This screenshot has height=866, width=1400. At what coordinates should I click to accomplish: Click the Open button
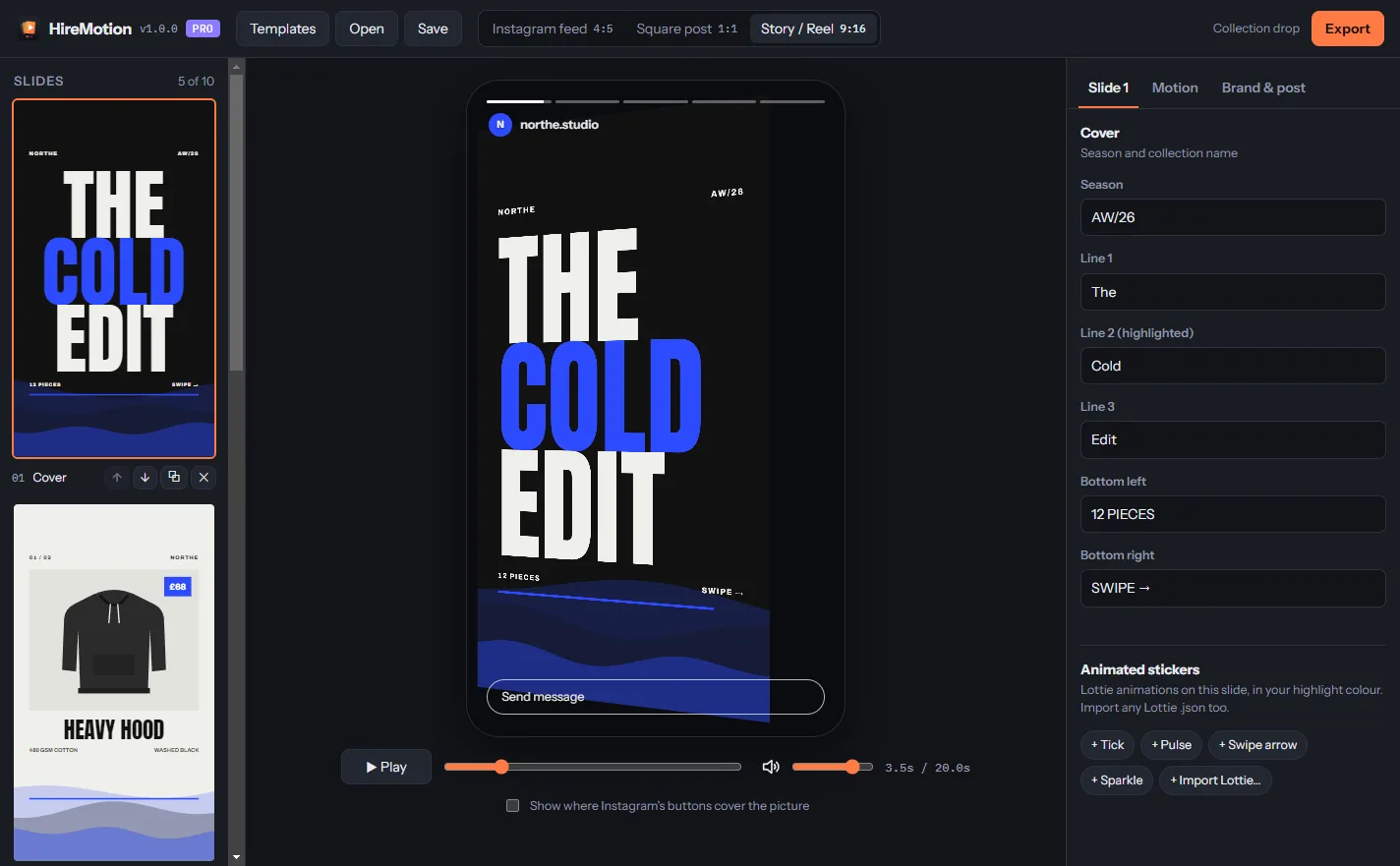click(x=367, y=29)
